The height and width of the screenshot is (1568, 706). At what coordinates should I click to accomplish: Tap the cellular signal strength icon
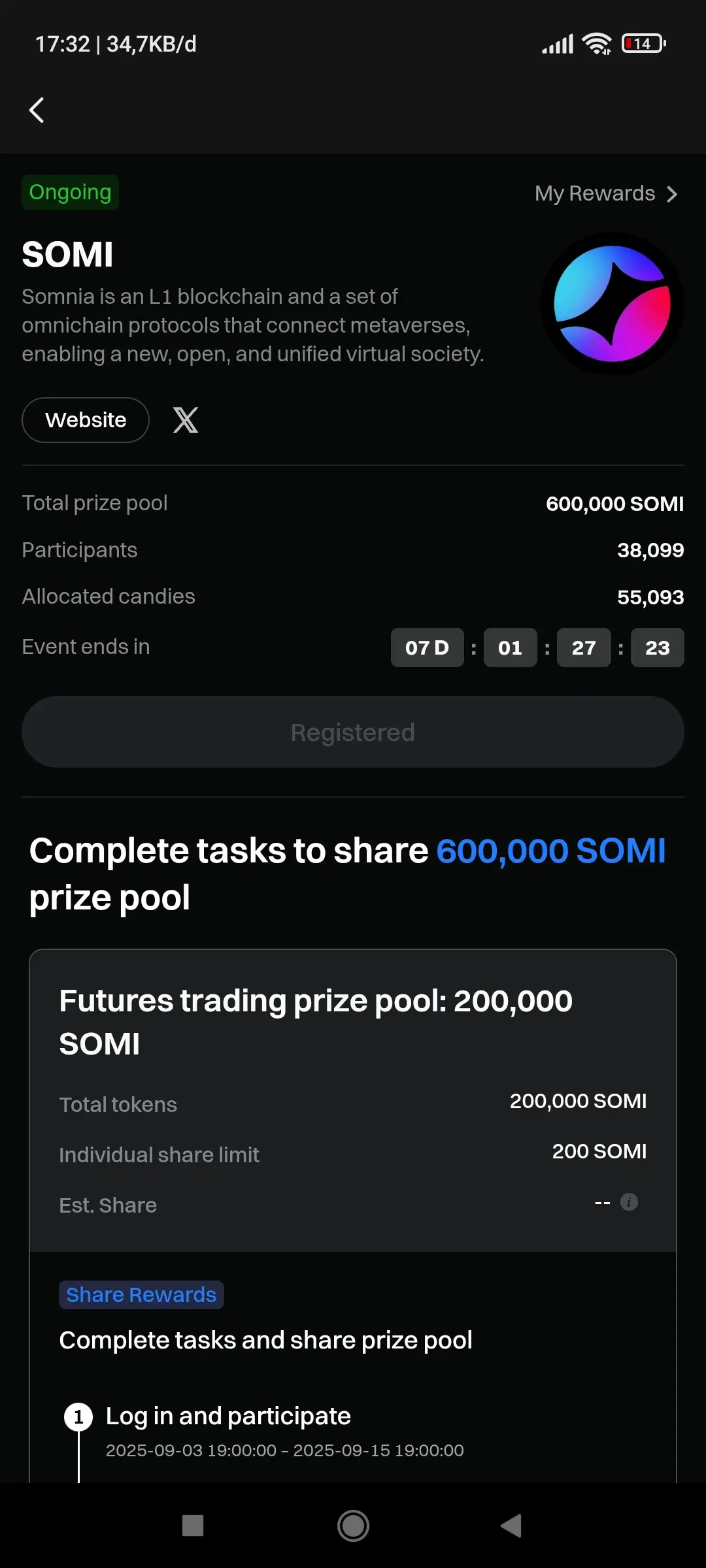(x=558, y=44)
